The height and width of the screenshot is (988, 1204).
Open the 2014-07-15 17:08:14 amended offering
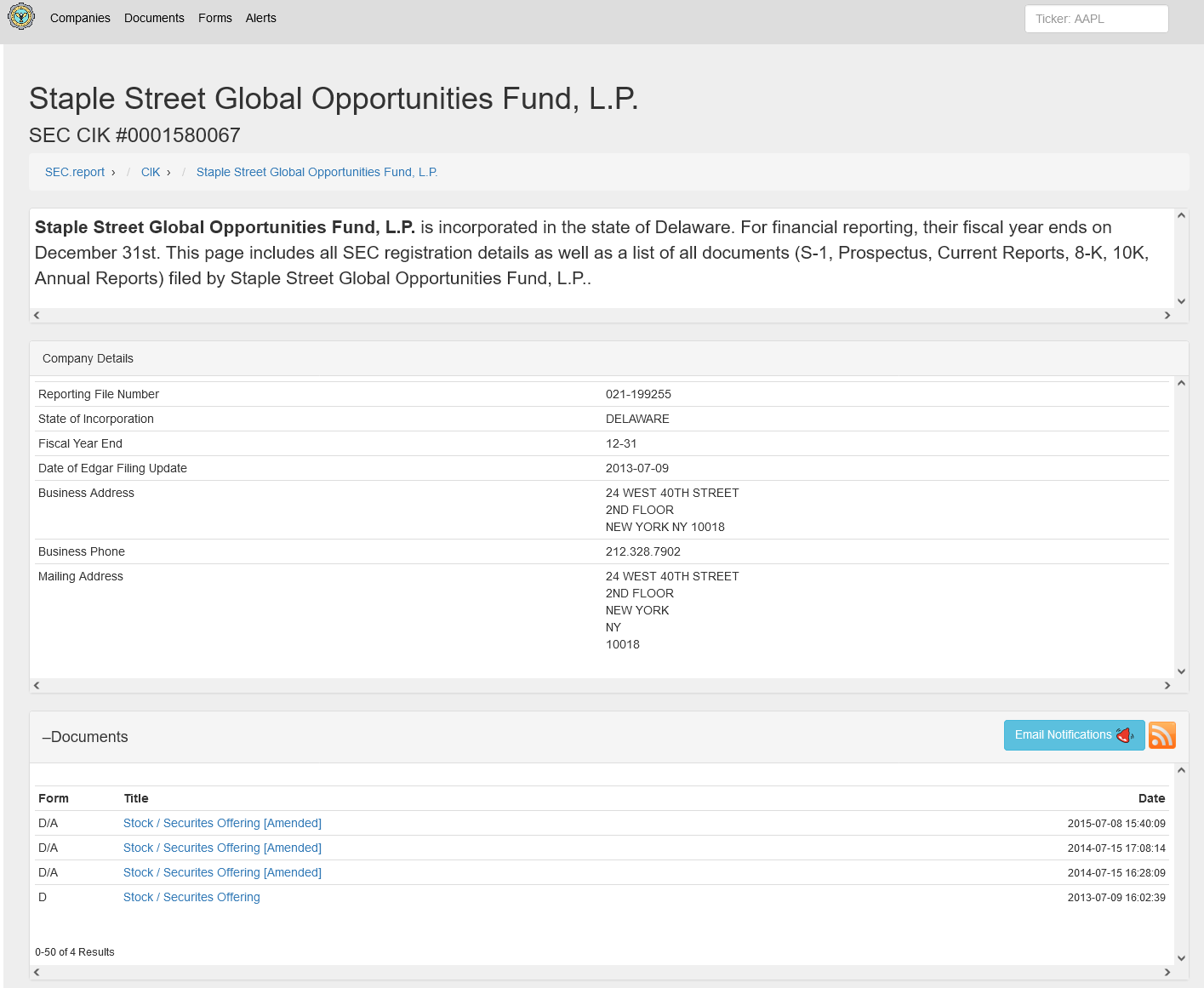tap(222, 848)
